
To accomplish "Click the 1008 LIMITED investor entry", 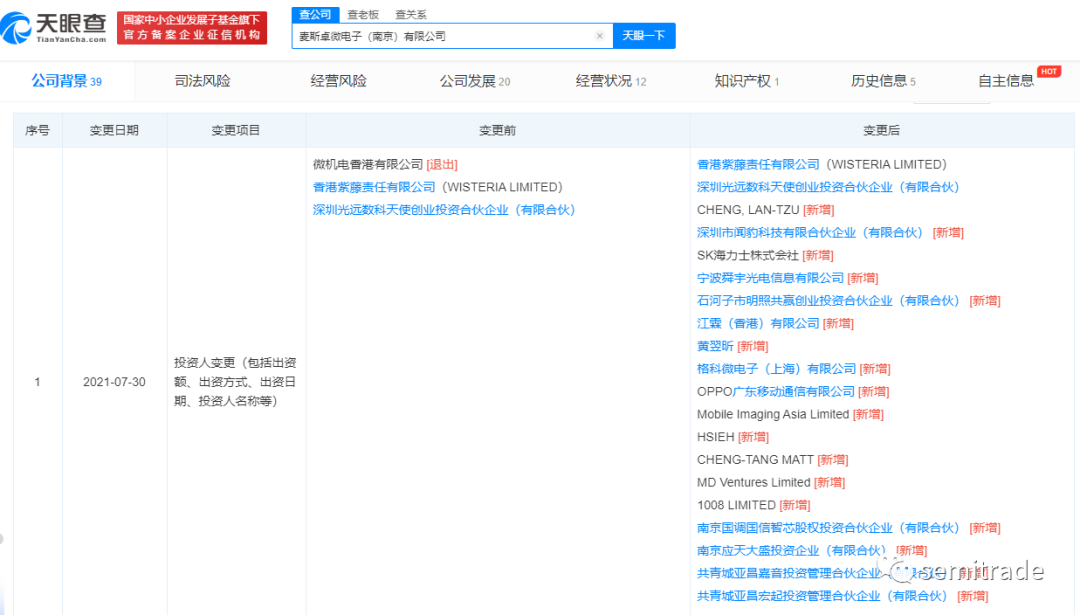I will pos(736,505).
